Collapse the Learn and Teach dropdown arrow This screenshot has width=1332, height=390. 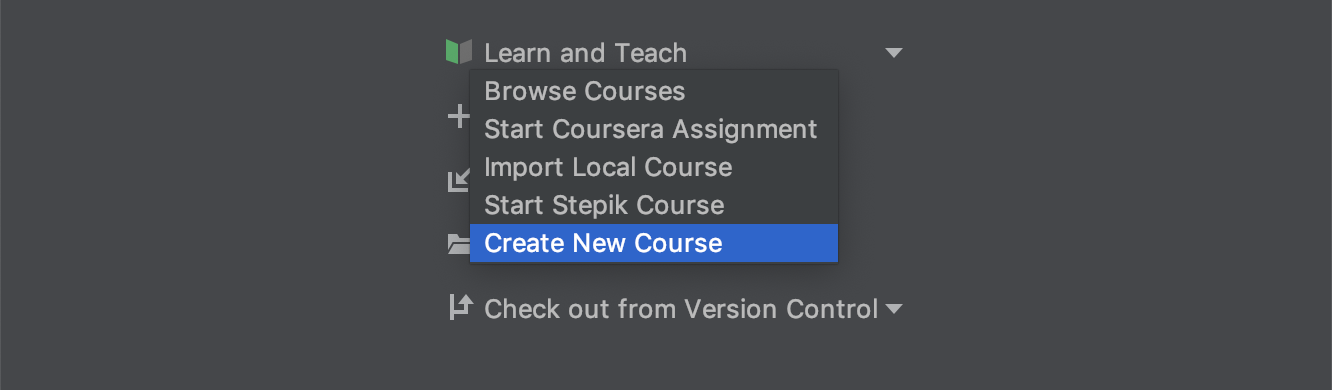pos(894,53)
